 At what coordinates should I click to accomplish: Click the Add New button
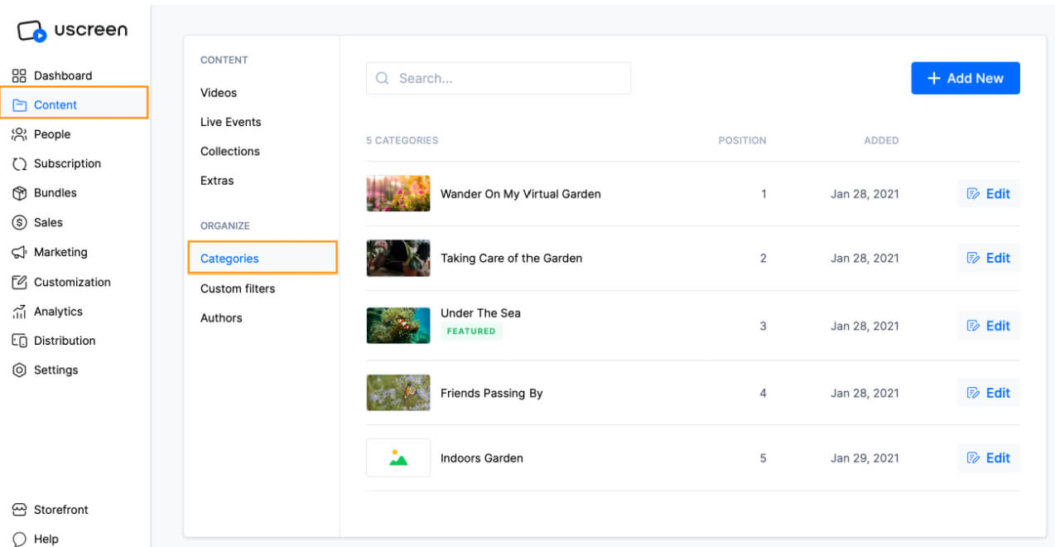tap(965, 78)
